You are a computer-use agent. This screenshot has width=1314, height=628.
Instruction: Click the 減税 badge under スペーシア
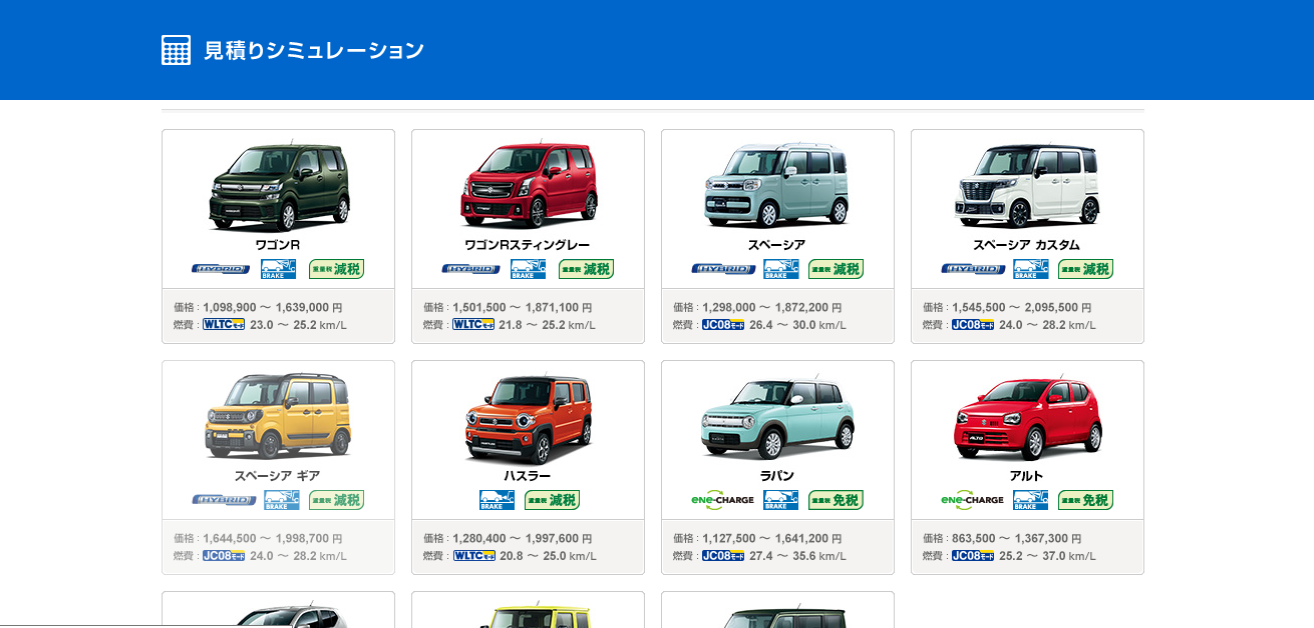tap(836, 269)
